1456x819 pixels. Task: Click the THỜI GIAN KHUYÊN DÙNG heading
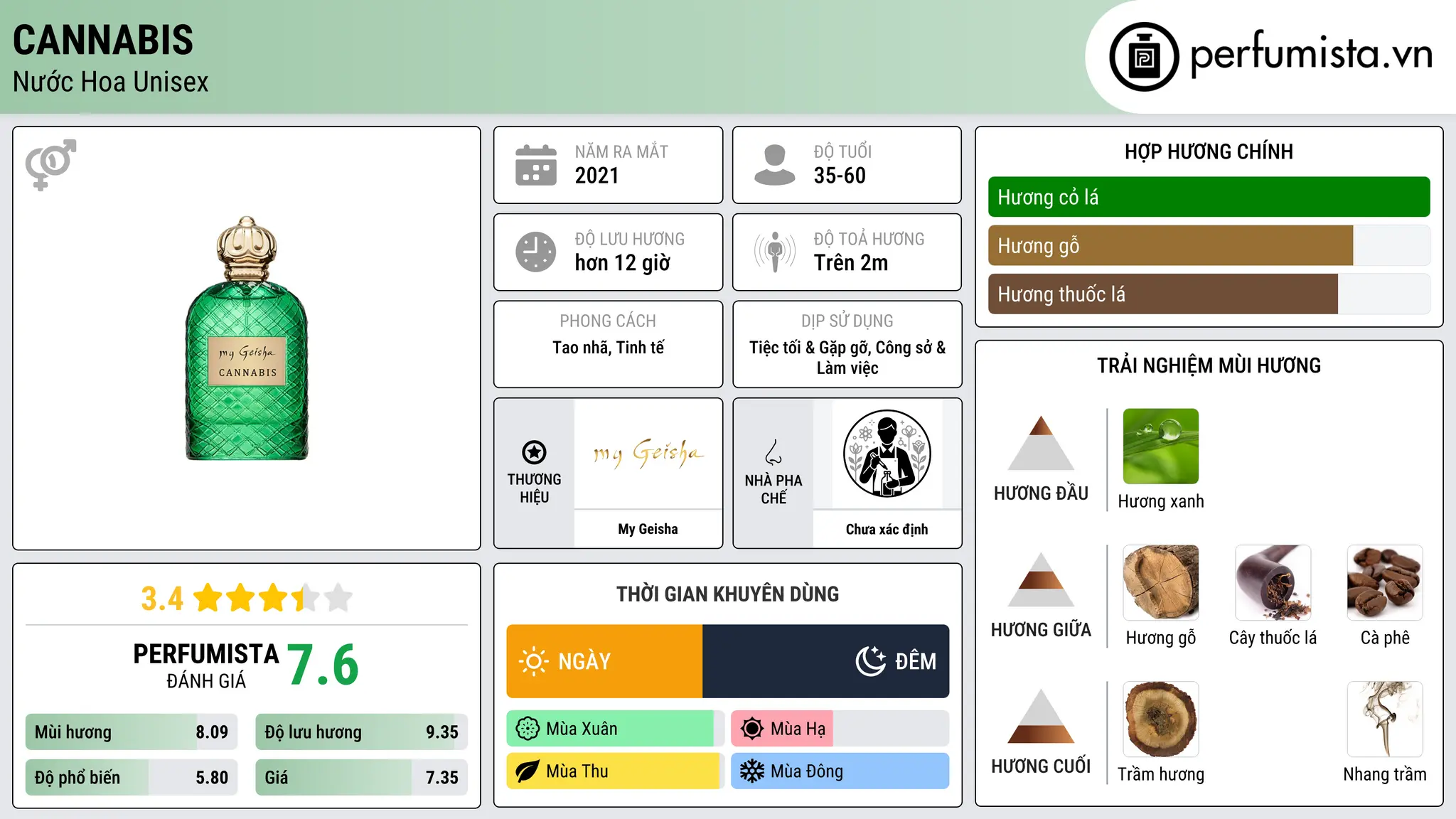728,594
